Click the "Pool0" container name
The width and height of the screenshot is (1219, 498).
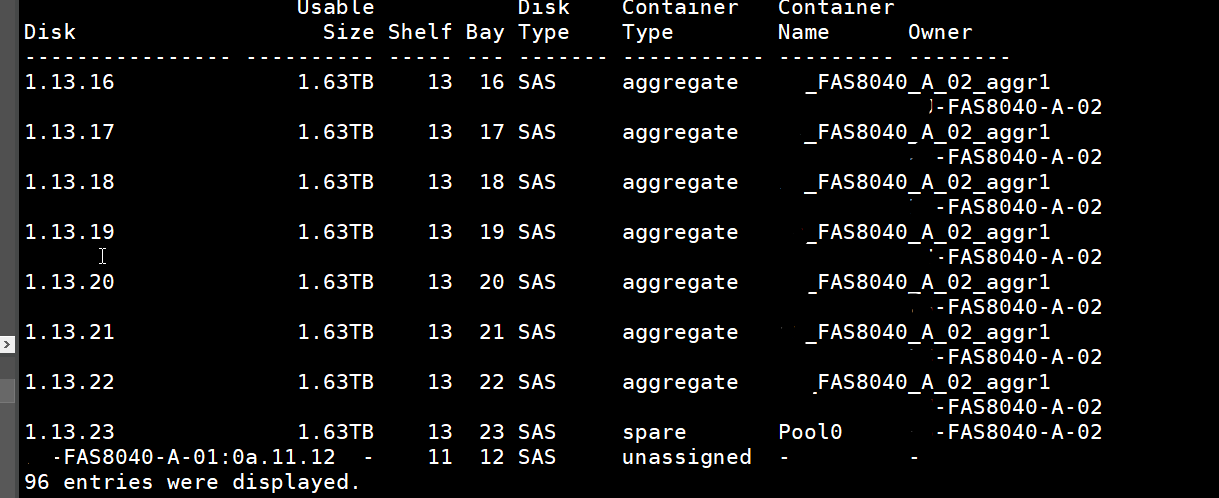(x=810, y=433)
